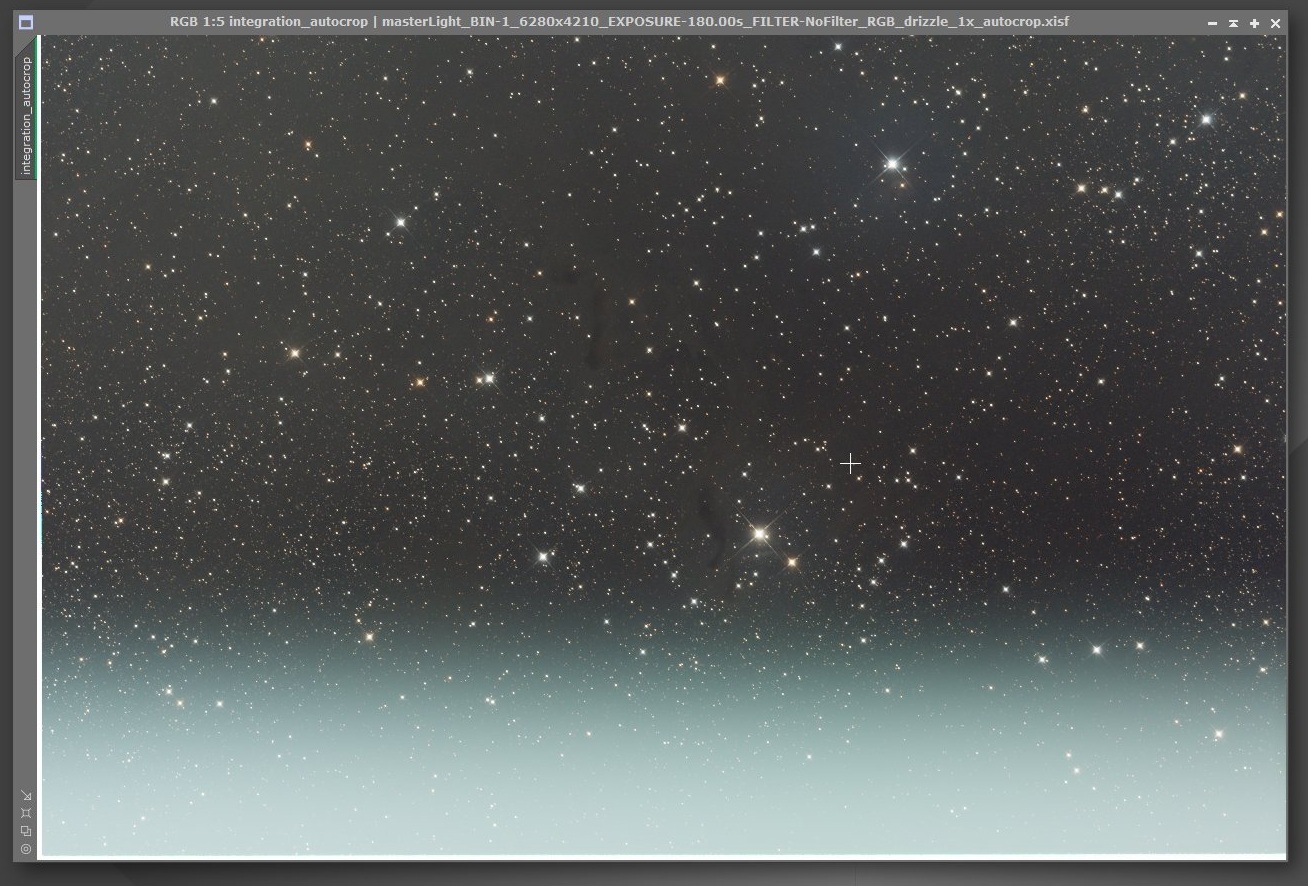The image size is (1308, 886).
Task: Click the pale teal gradient area at image bottom
Action: pyautogui.click(x=662, y=770)
